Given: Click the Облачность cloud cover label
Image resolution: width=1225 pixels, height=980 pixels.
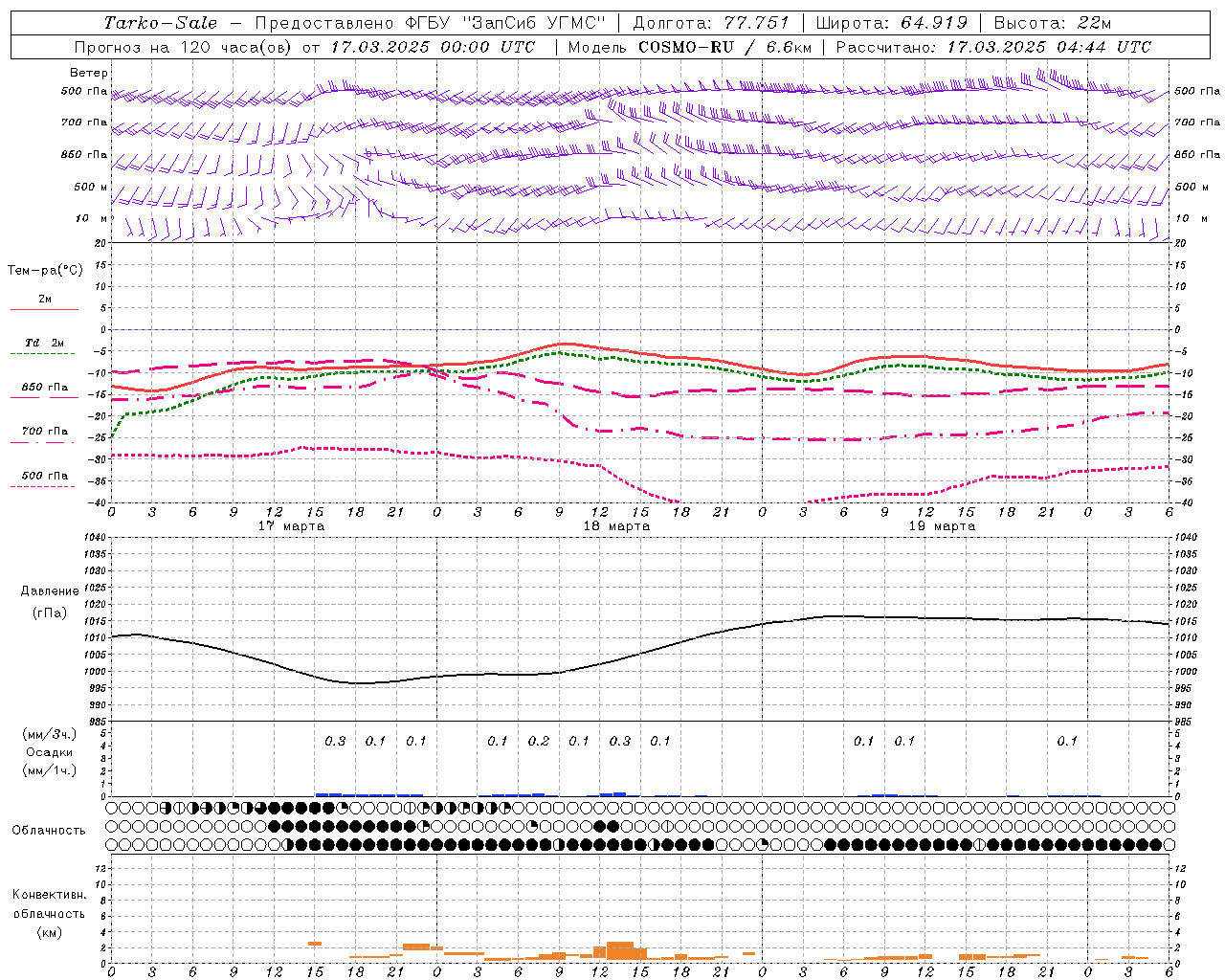Looking at the screenshot, I should 49,830.
